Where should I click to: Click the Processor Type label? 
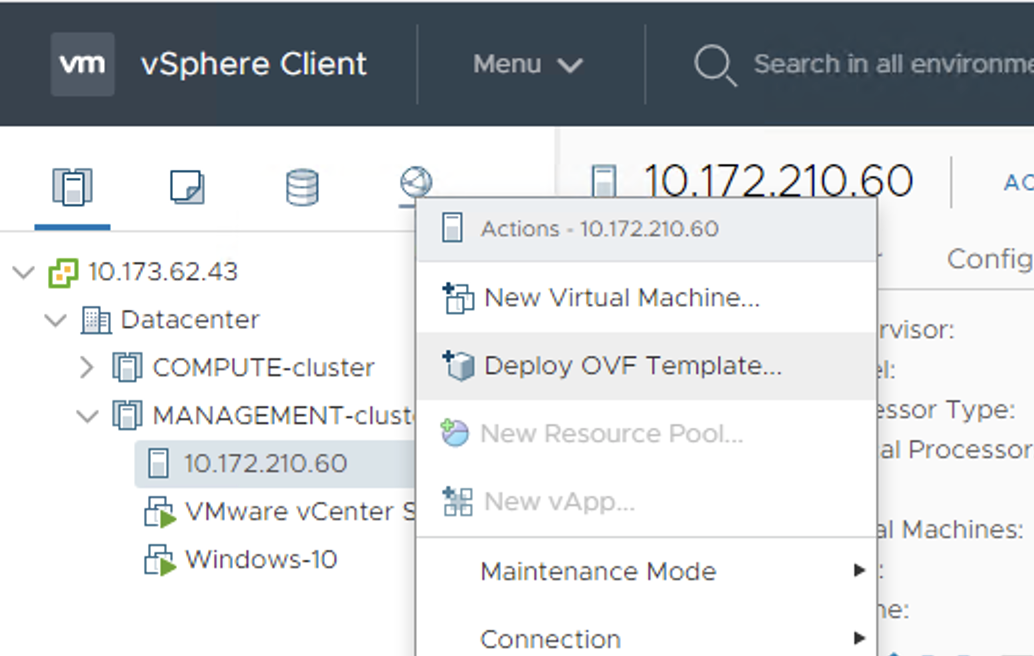(x=947, y=409)
